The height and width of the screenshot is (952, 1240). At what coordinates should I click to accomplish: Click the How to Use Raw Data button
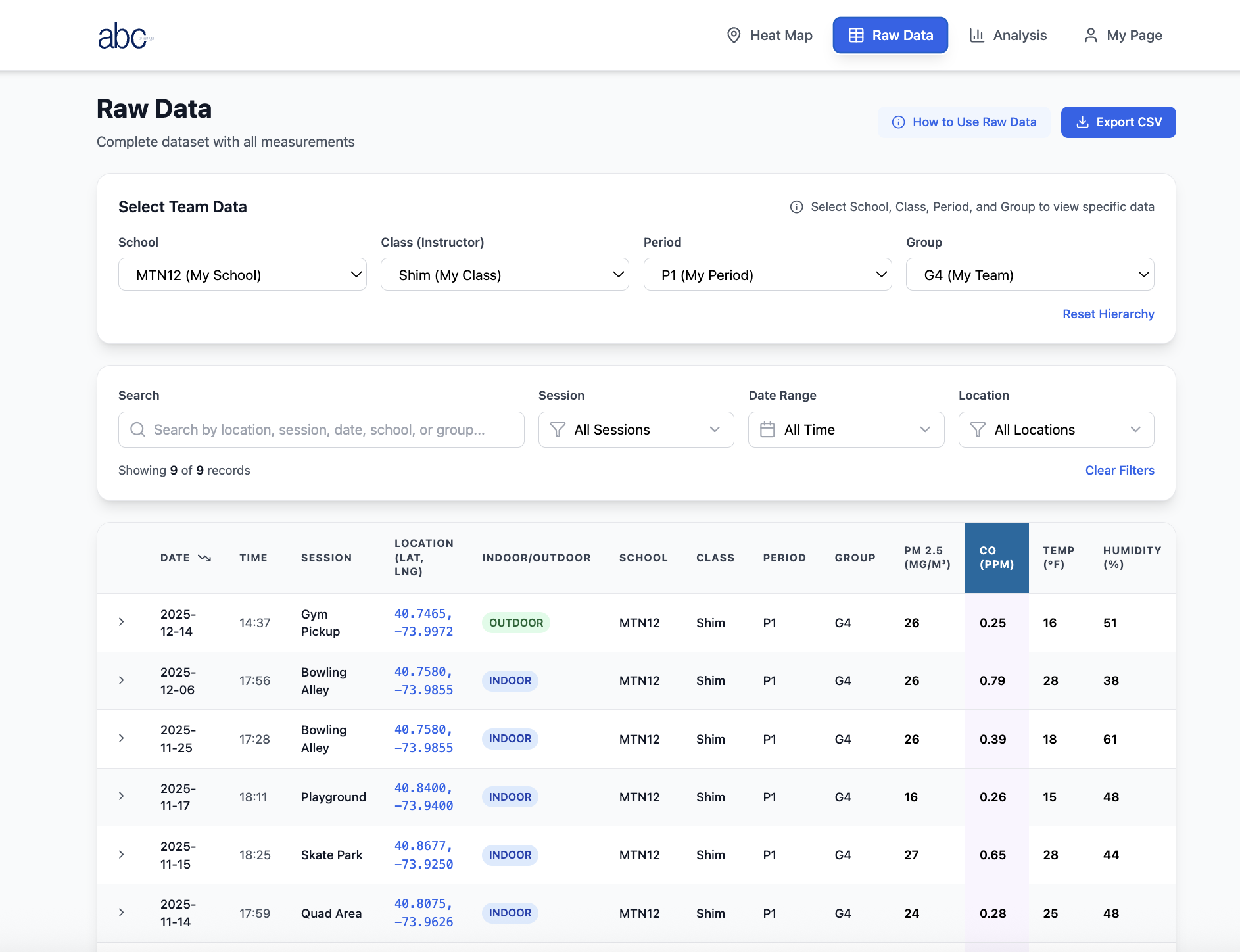964,122
